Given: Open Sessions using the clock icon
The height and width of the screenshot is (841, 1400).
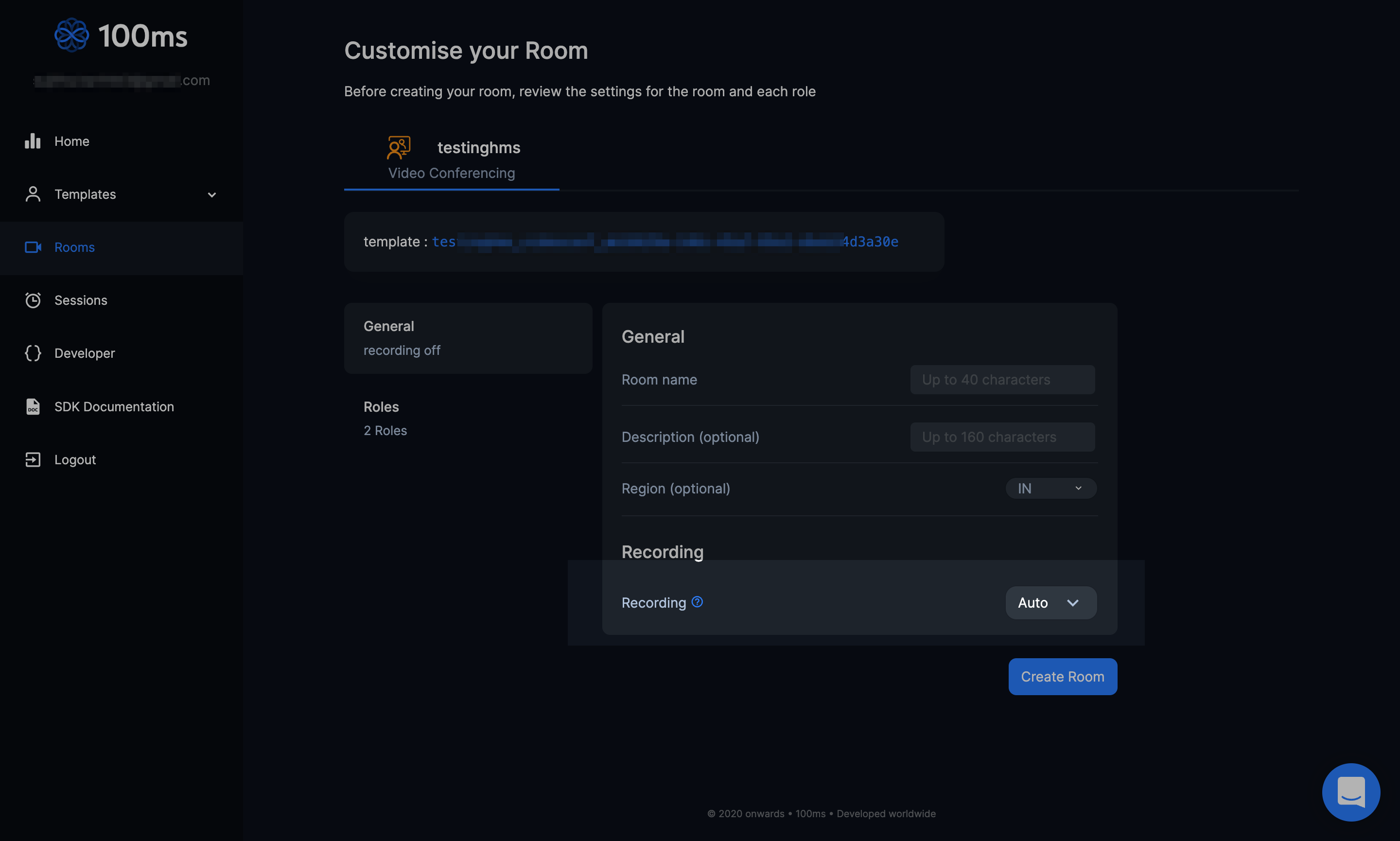Looking at the screenshot, I should 32,300.
